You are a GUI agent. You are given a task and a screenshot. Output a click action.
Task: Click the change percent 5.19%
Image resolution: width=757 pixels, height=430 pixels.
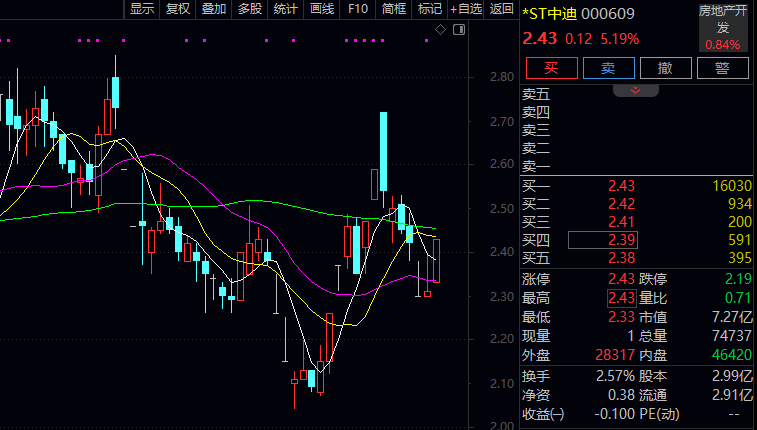pos(619,39)
